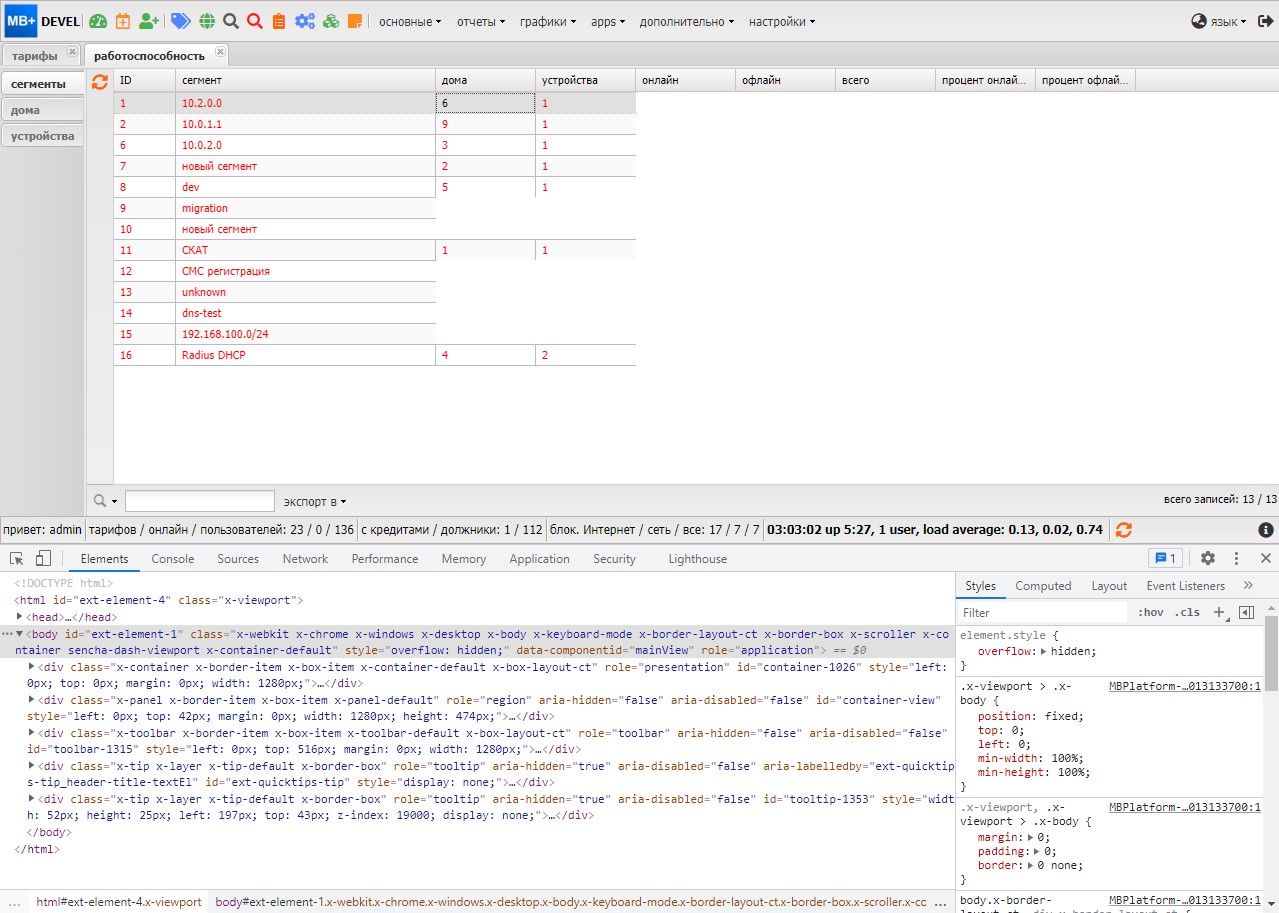Image resolution: width=1279 pixels, height=913 pixels.
Task: Click the info icon in the status bar
Action: click(1268, 529)
